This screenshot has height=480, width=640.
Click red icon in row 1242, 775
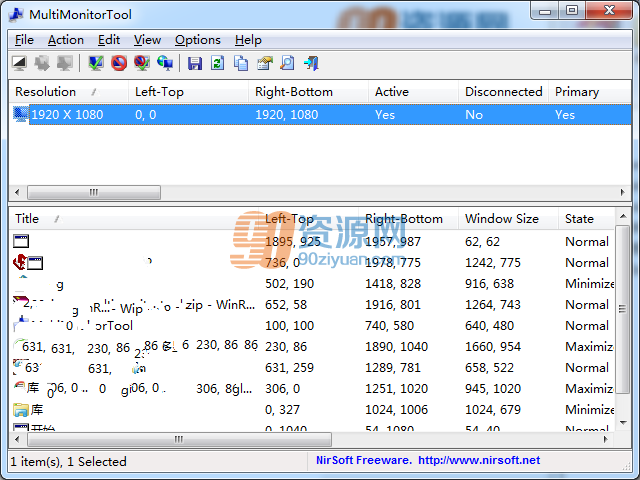(x=19, y=262)
